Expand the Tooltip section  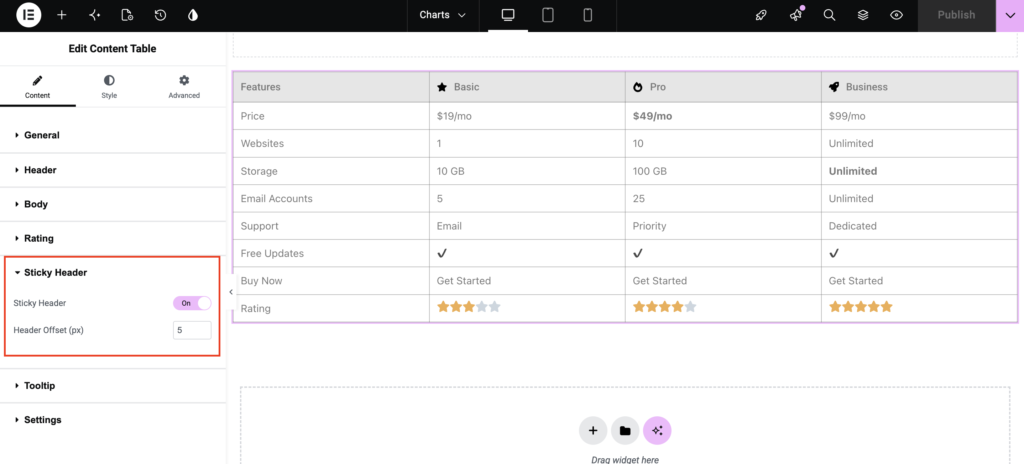113,386
